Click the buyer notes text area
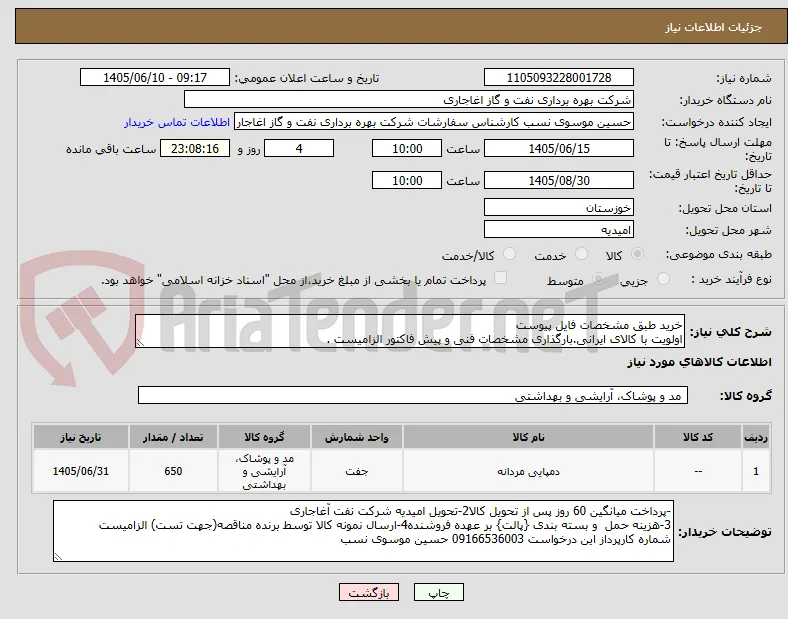788x619 pixels. pyautogui.click(x=363, y=531)
